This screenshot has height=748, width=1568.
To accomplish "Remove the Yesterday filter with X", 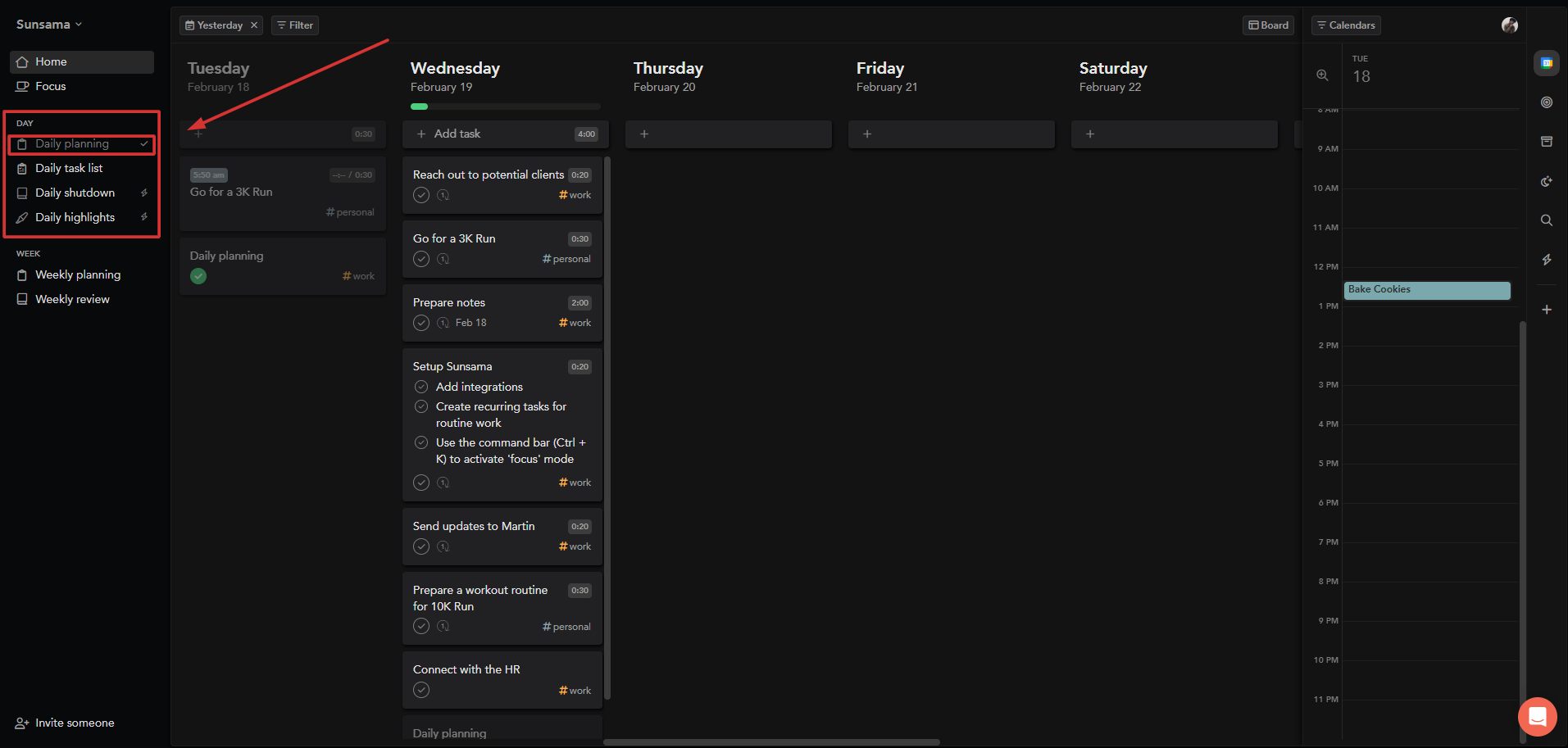I will [254, 25].
